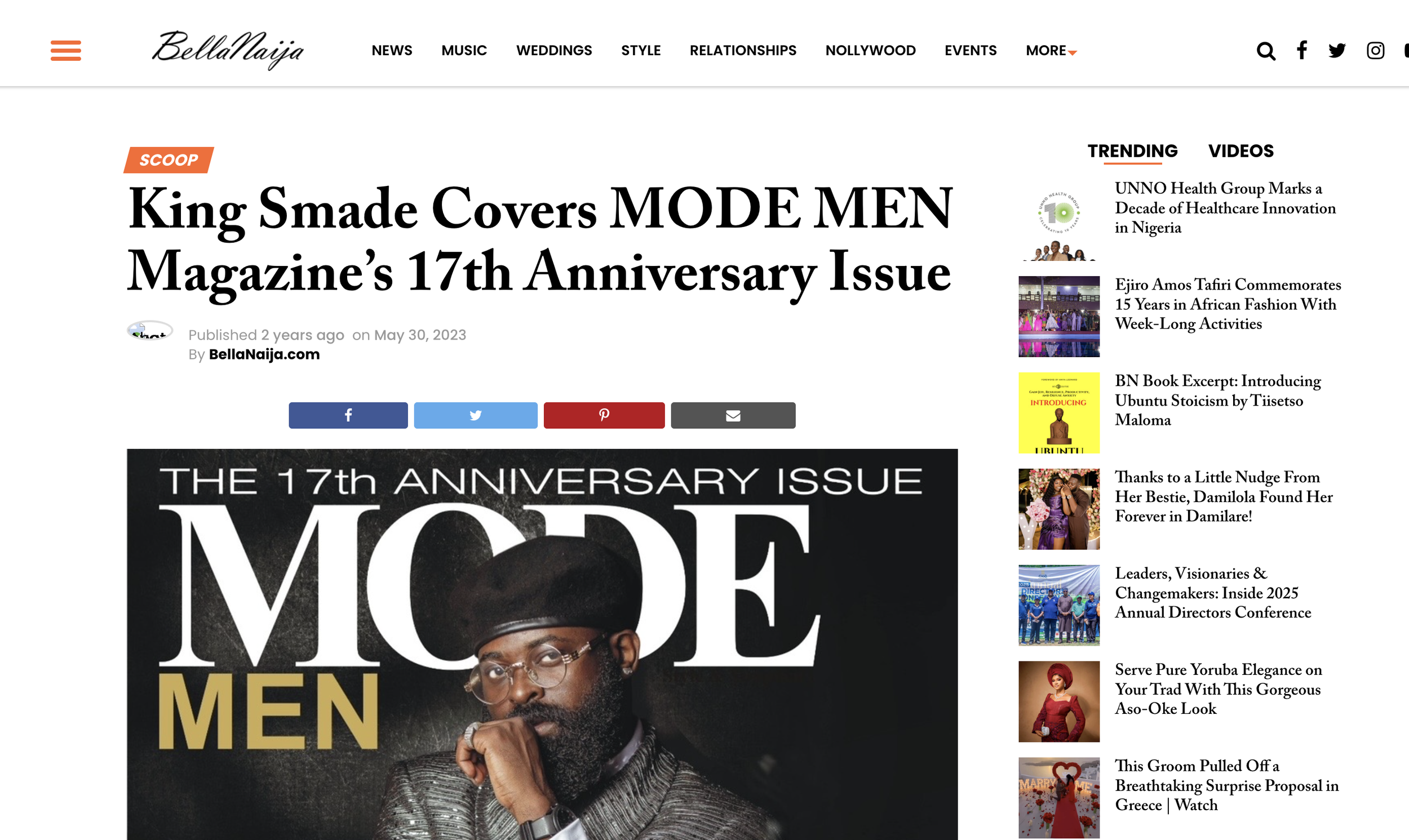Screen dimensions: 1409x840
Task: Open BellaNaija Facebook page icon in header
Action: [1302, 50]
